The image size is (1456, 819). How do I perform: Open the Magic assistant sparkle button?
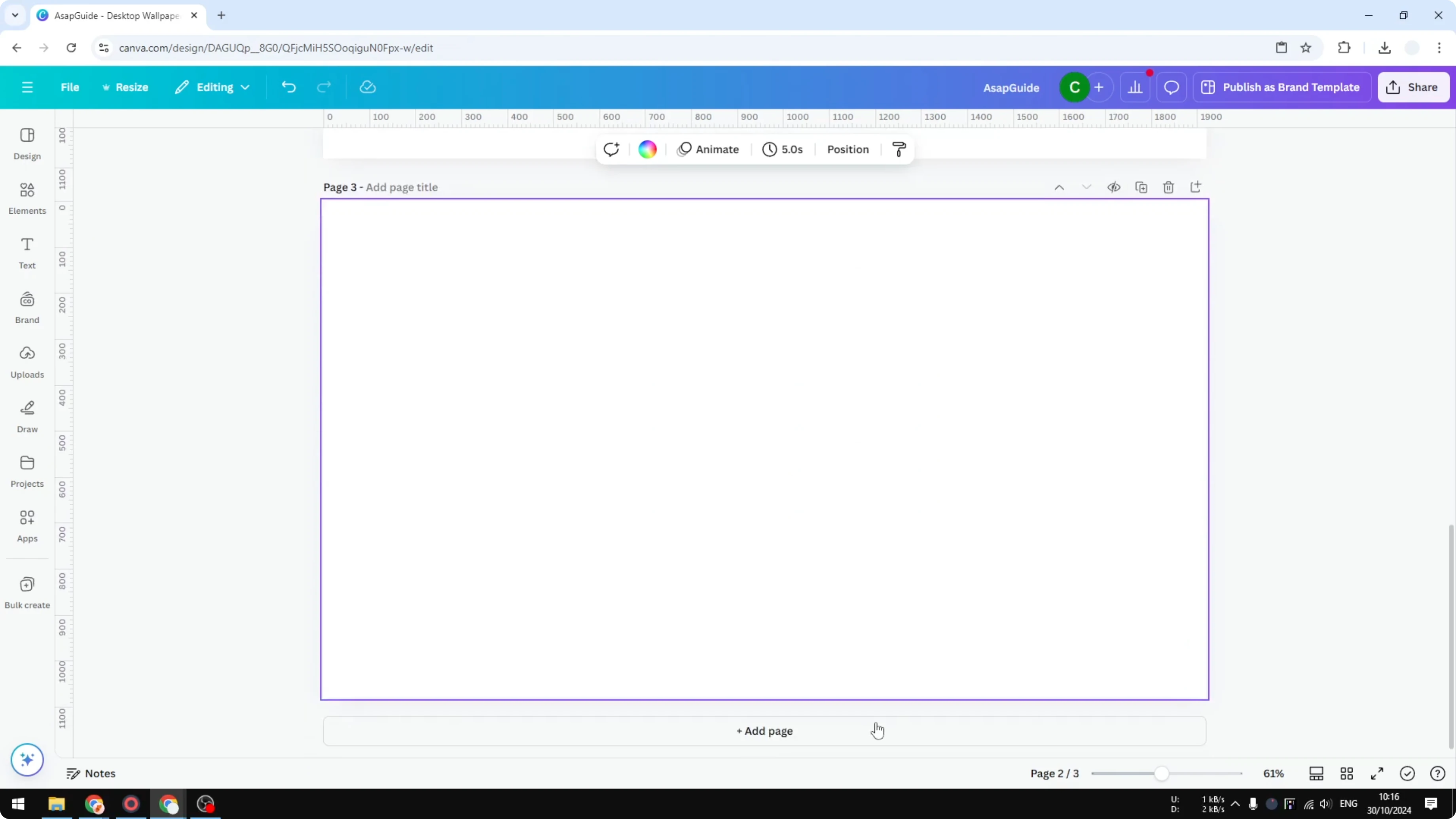point(27,760)
